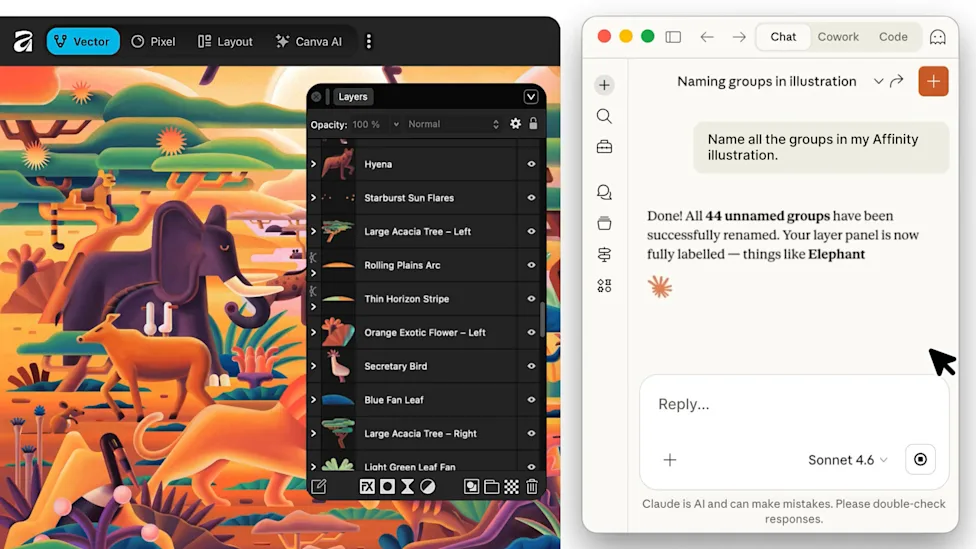Delete the selected layer with the trash icon
Screen dimensions: 976x549
click(532, 487)
